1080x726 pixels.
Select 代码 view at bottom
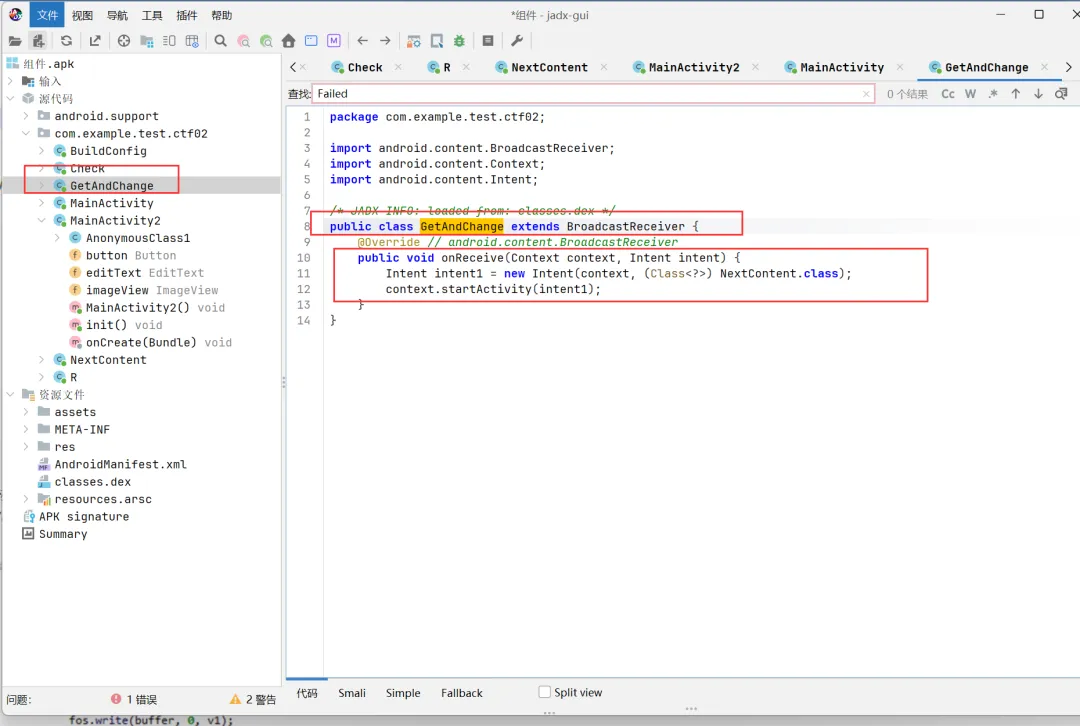pyautogui.click(x=307, y=693)
